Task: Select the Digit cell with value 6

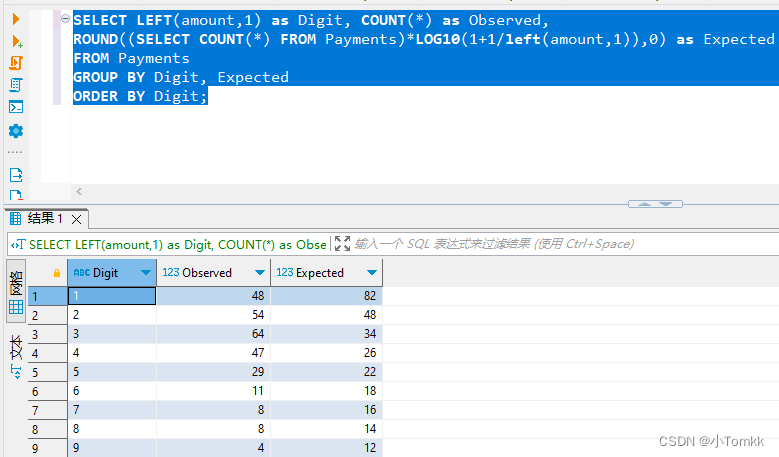Action: coord(112,391)
